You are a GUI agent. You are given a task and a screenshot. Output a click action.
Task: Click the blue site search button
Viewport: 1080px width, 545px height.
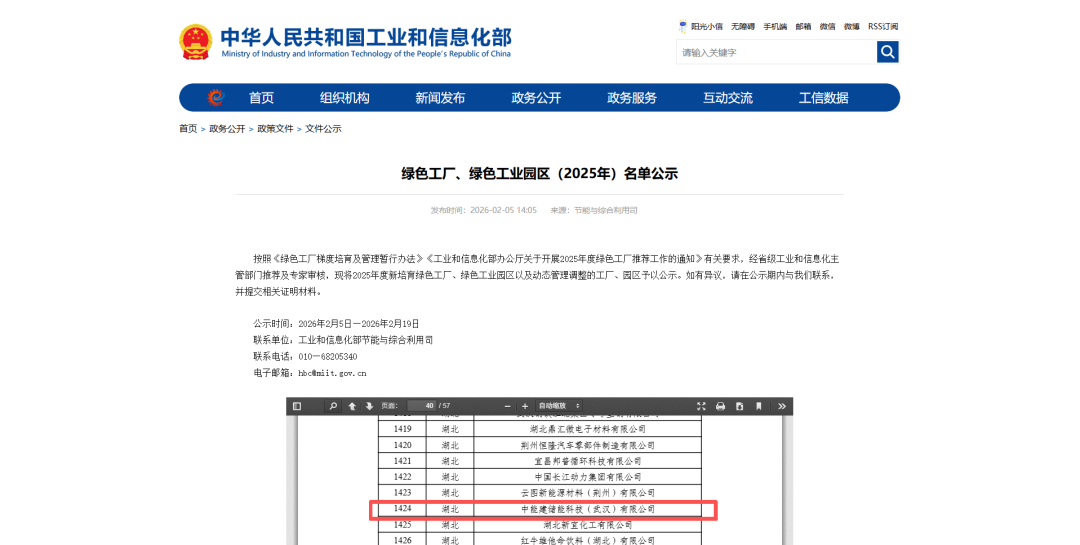click(887, 52)
